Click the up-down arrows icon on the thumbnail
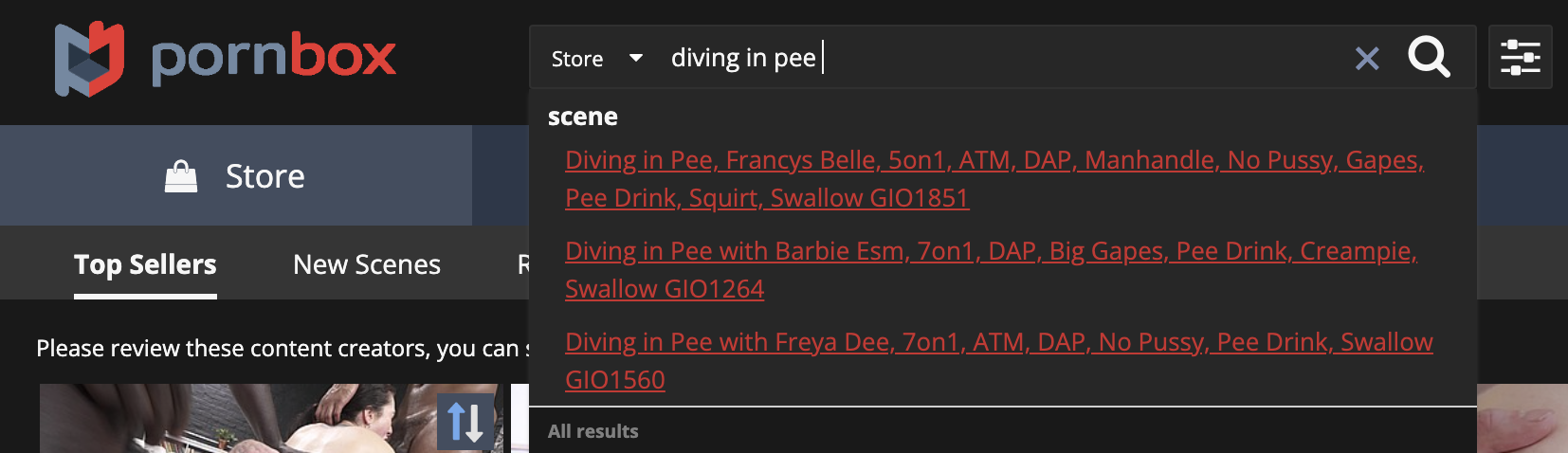This screenshot has height=453, width=1568. point(465,422)
